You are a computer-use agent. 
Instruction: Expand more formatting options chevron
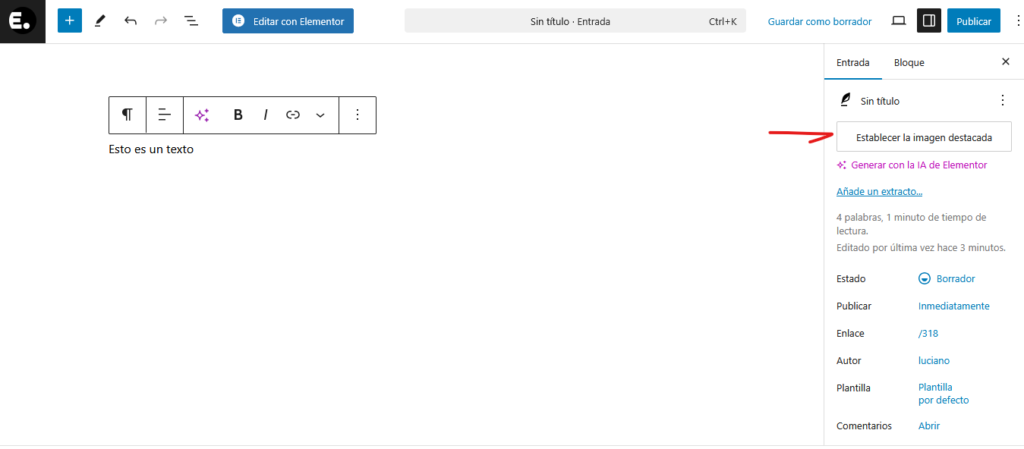(x=320, y=115)
